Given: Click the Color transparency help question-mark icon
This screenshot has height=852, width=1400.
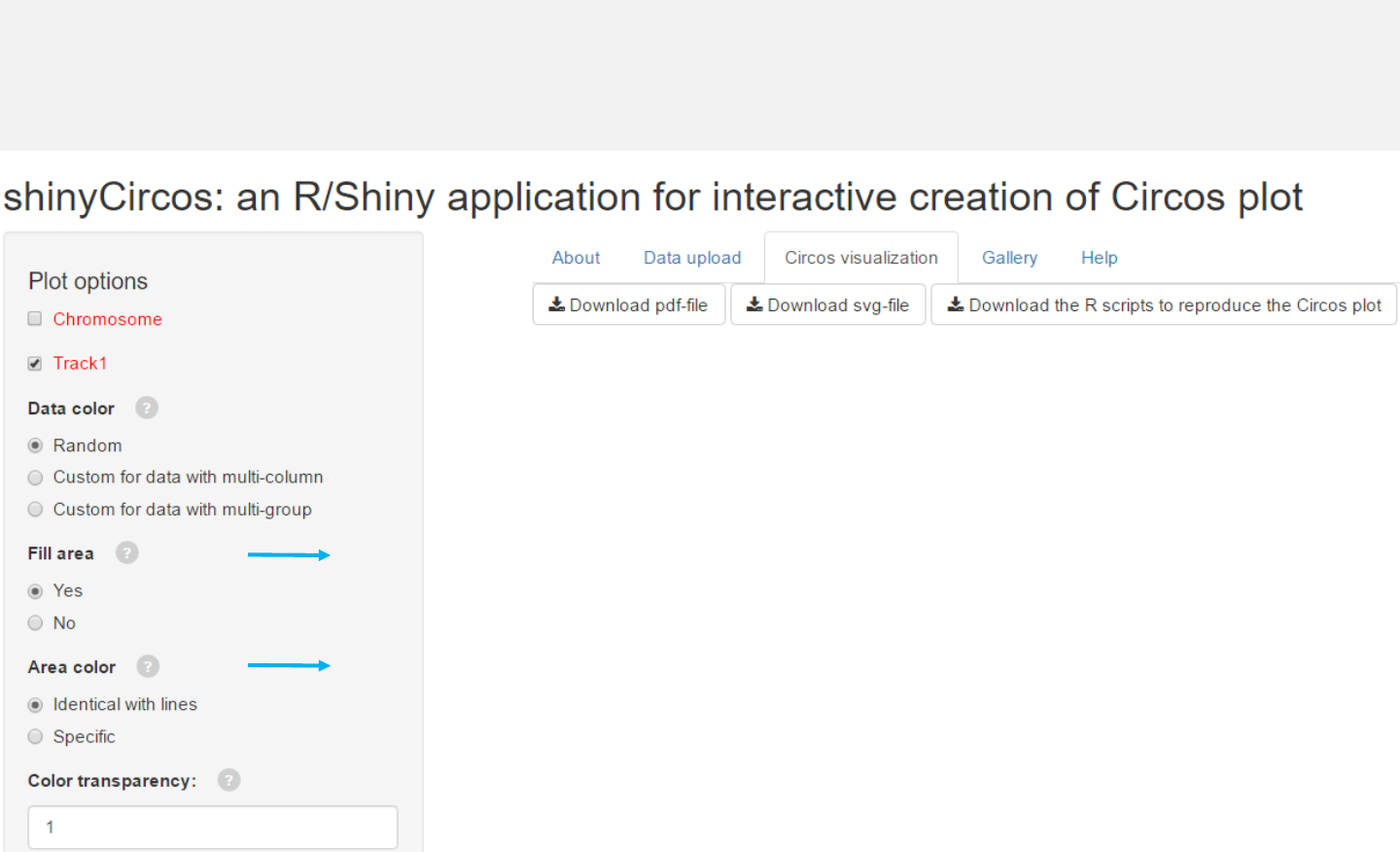Looking at the screenshot, I should pyautogui.click(x=228, y=780).
